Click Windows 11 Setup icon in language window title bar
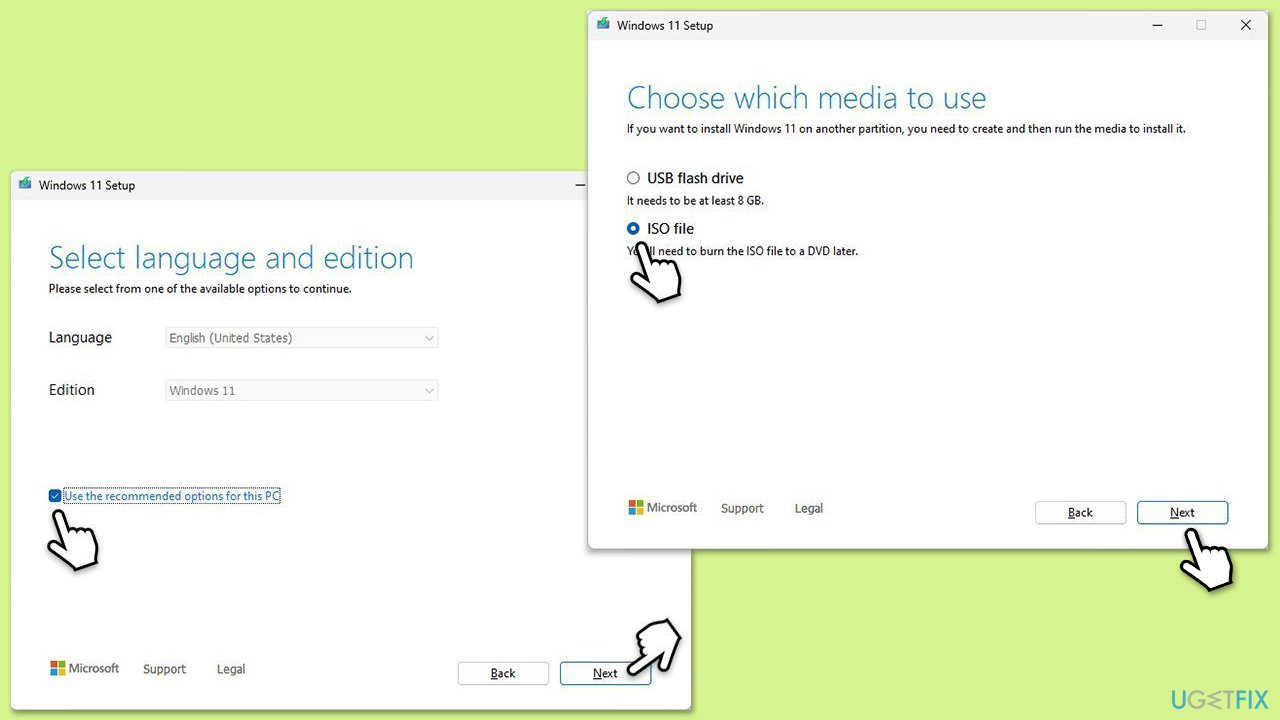 tap(25, 184)
